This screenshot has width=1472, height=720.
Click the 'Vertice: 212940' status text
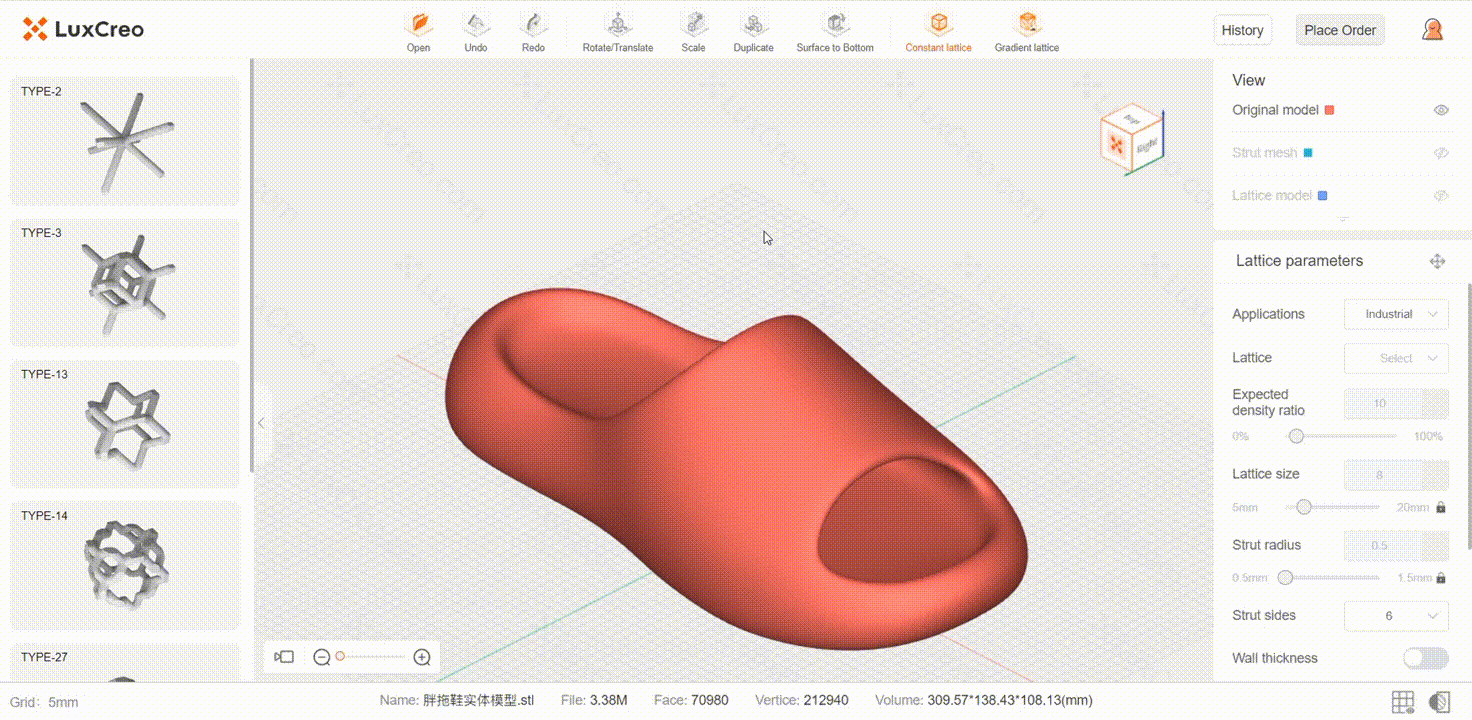click(x=801, y=700)
